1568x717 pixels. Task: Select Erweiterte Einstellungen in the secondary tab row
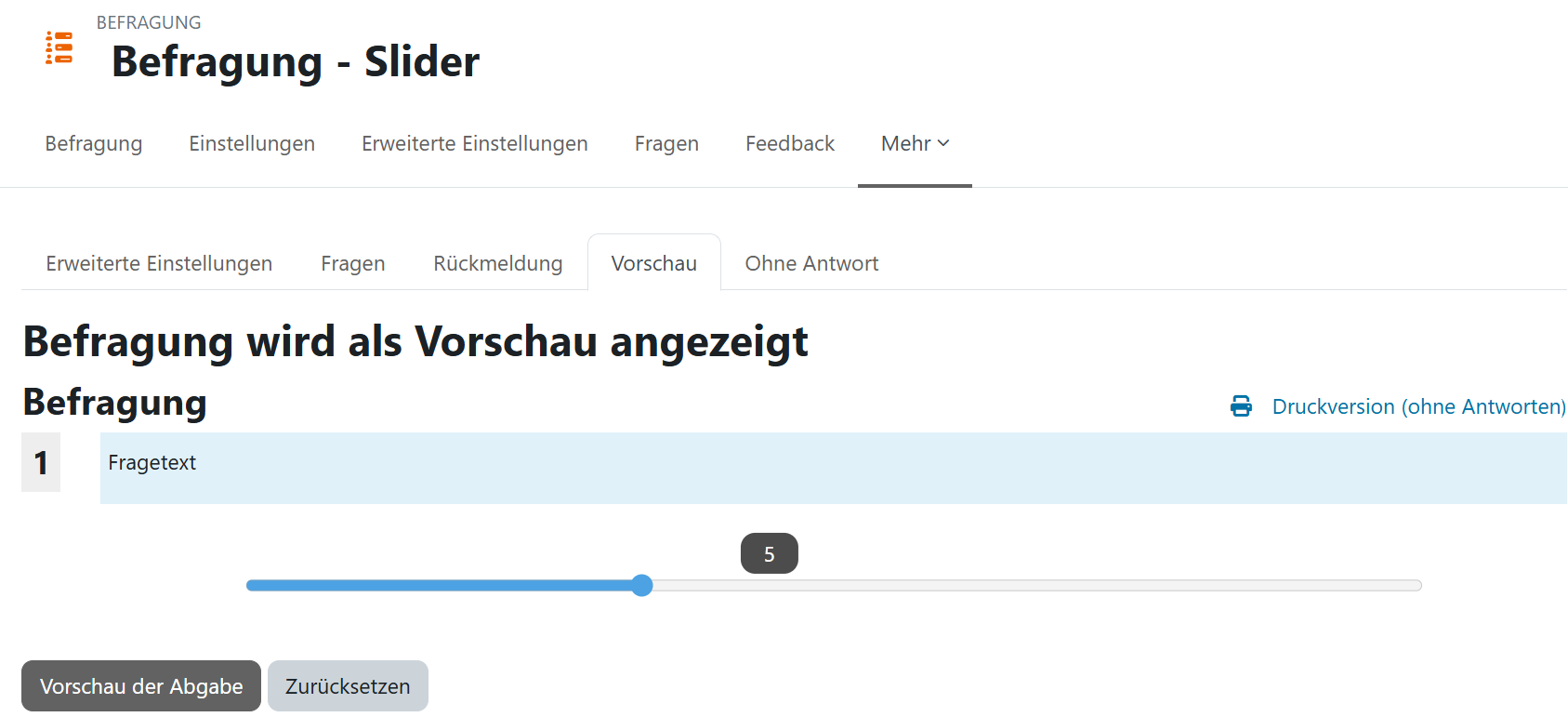(159, 264)
